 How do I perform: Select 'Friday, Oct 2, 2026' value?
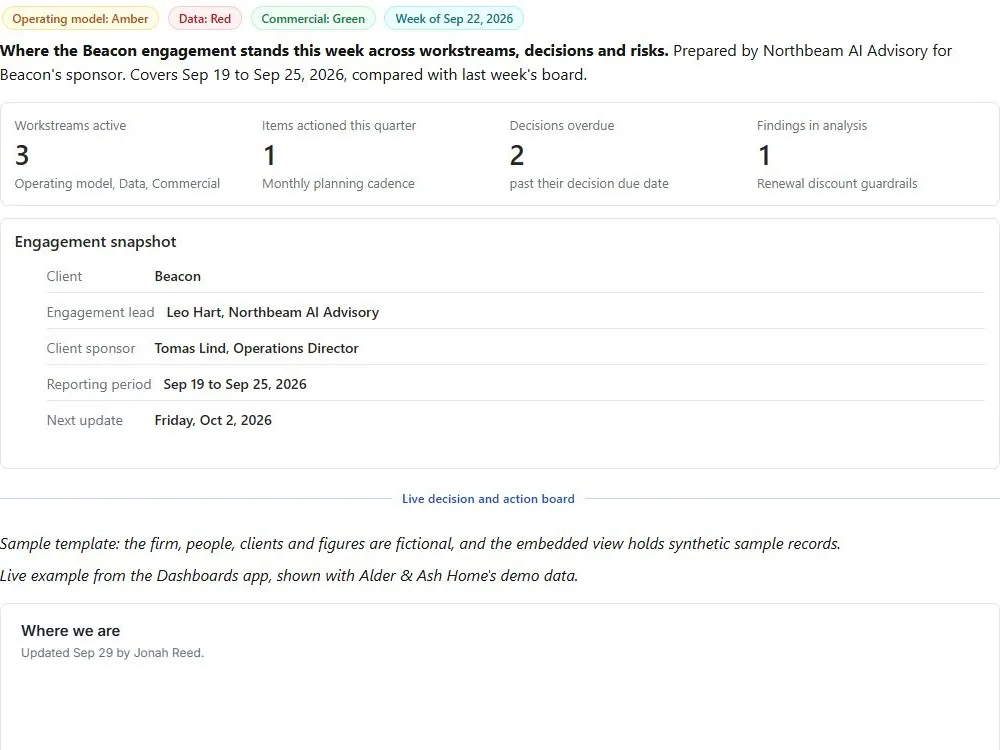click(x=213, y=420)
